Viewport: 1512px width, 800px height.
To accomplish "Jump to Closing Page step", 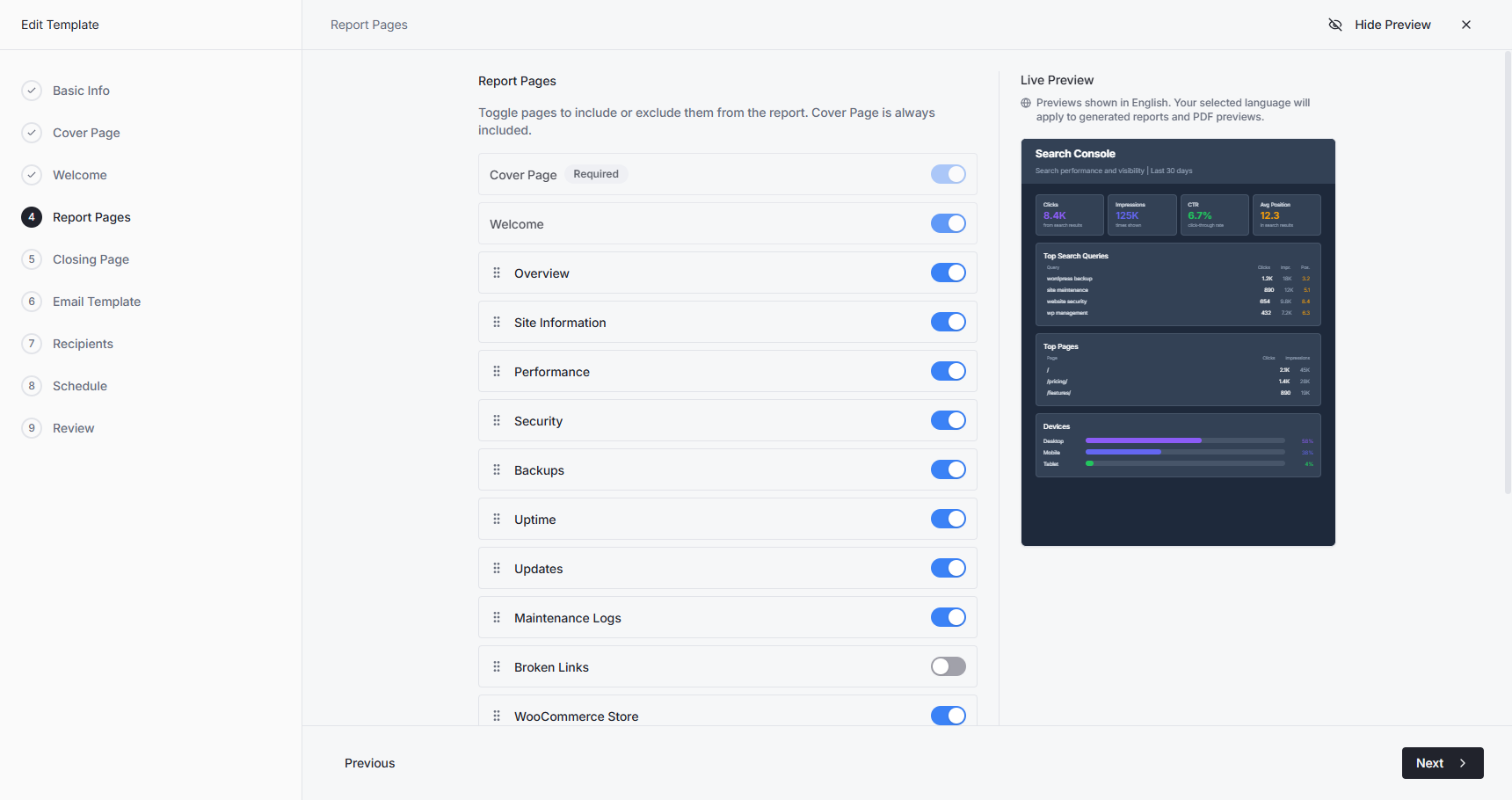I will point(91,259).
